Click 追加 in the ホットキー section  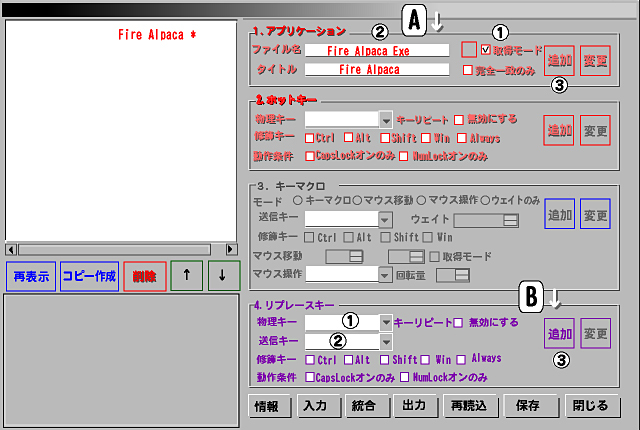tap(559, 131)
